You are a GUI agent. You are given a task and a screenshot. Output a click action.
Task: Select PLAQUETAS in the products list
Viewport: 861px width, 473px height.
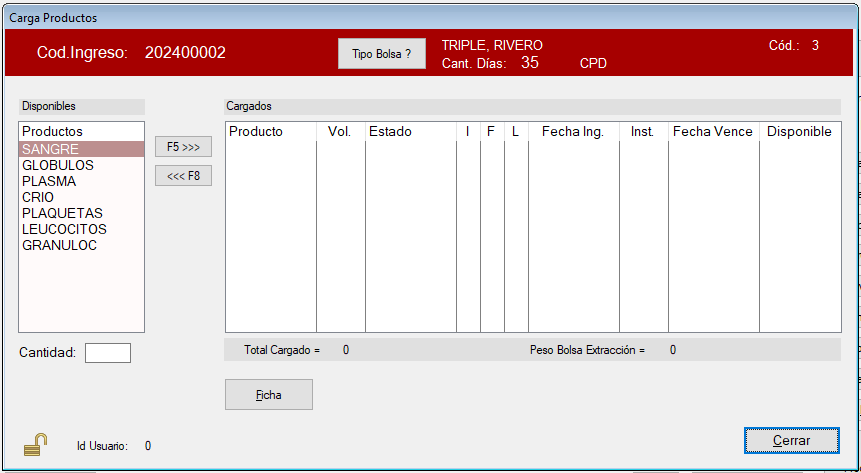tap(62, 213)
